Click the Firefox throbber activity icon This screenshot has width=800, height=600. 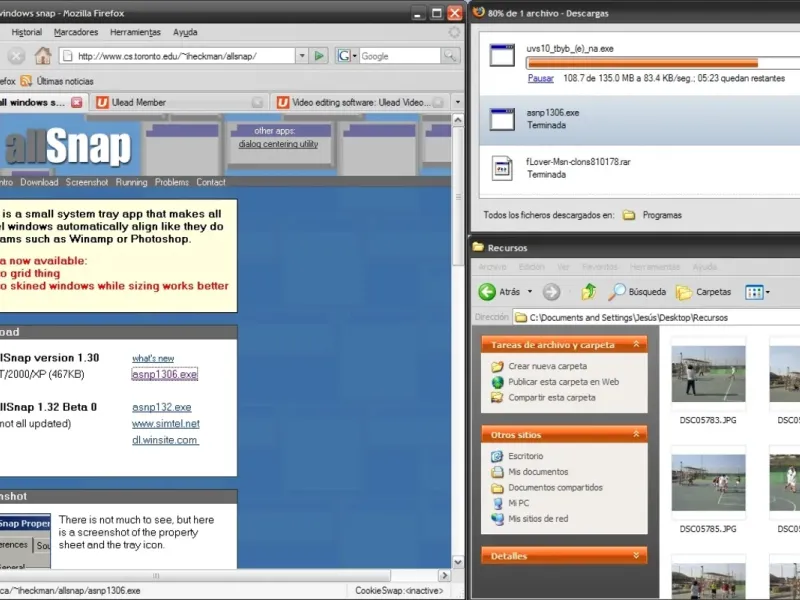pos(454,32)
